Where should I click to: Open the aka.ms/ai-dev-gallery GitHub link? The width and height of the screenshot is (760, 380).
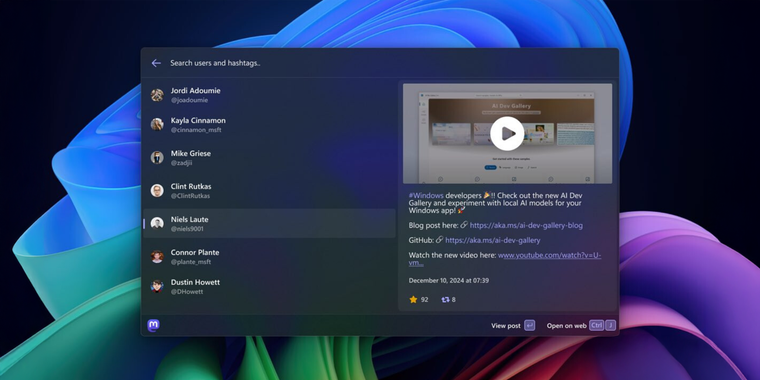tap(492, 240)
